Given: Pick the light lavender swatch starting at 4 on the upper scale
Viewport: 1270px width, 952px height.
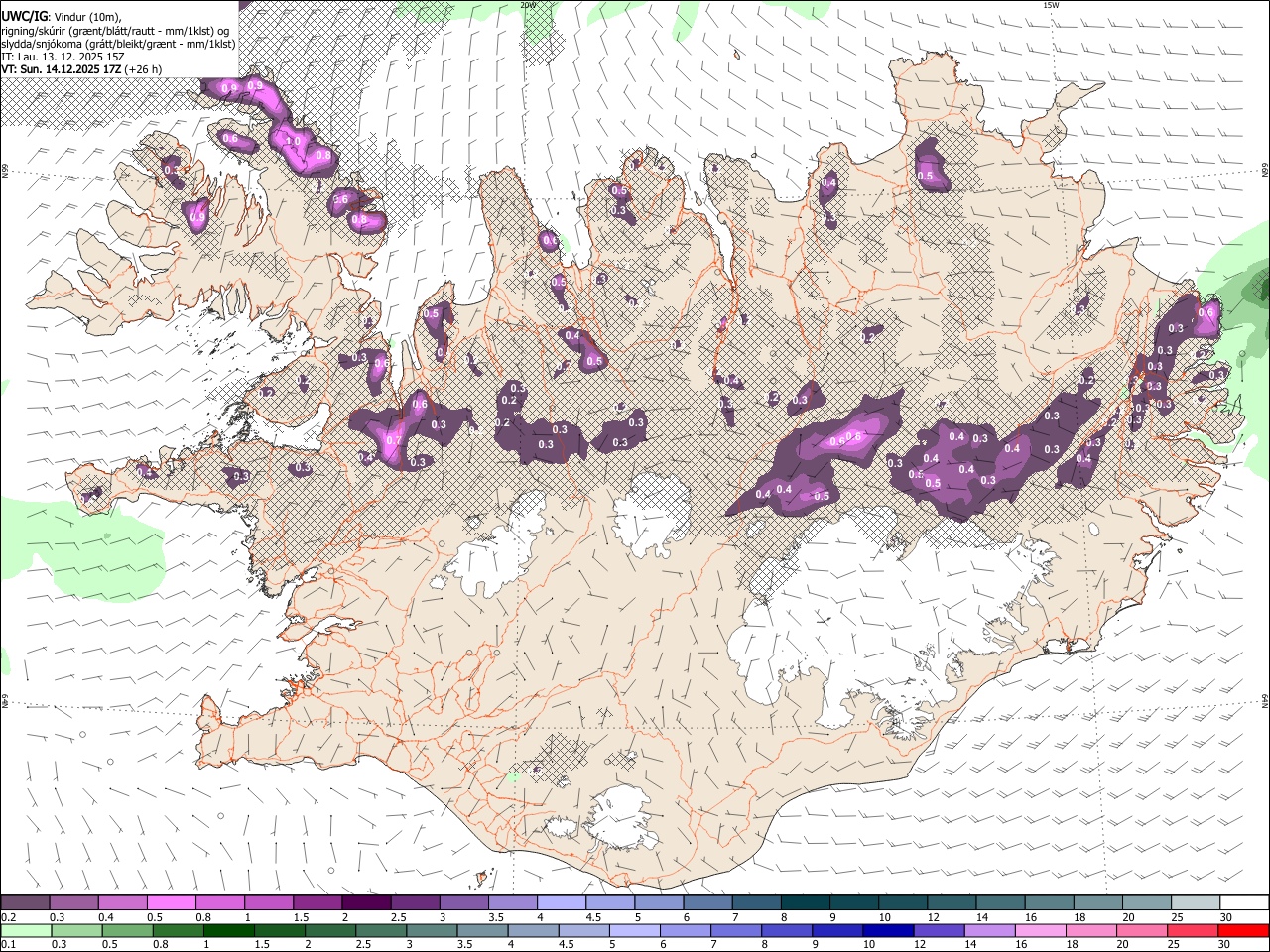Looking at the screenshot, I should pyautogui.click(x=561, y=902).
